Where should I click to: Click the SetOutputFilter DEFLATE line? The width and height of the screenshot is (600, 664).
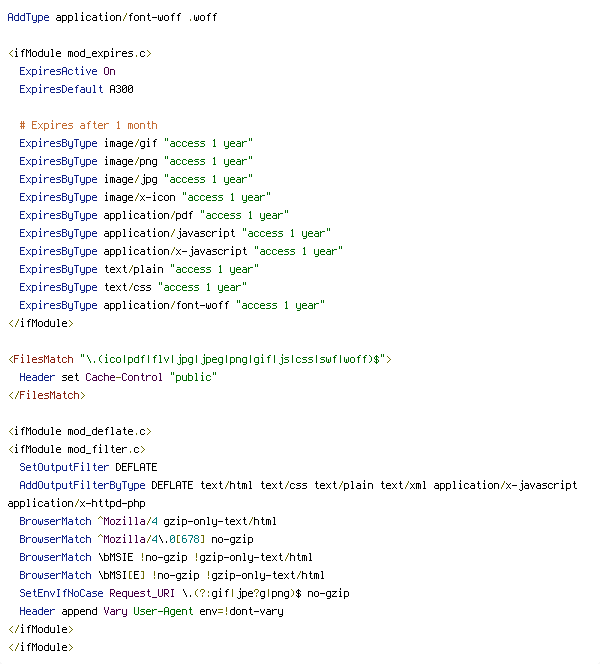pyautogui.click(x=88, y=468)
